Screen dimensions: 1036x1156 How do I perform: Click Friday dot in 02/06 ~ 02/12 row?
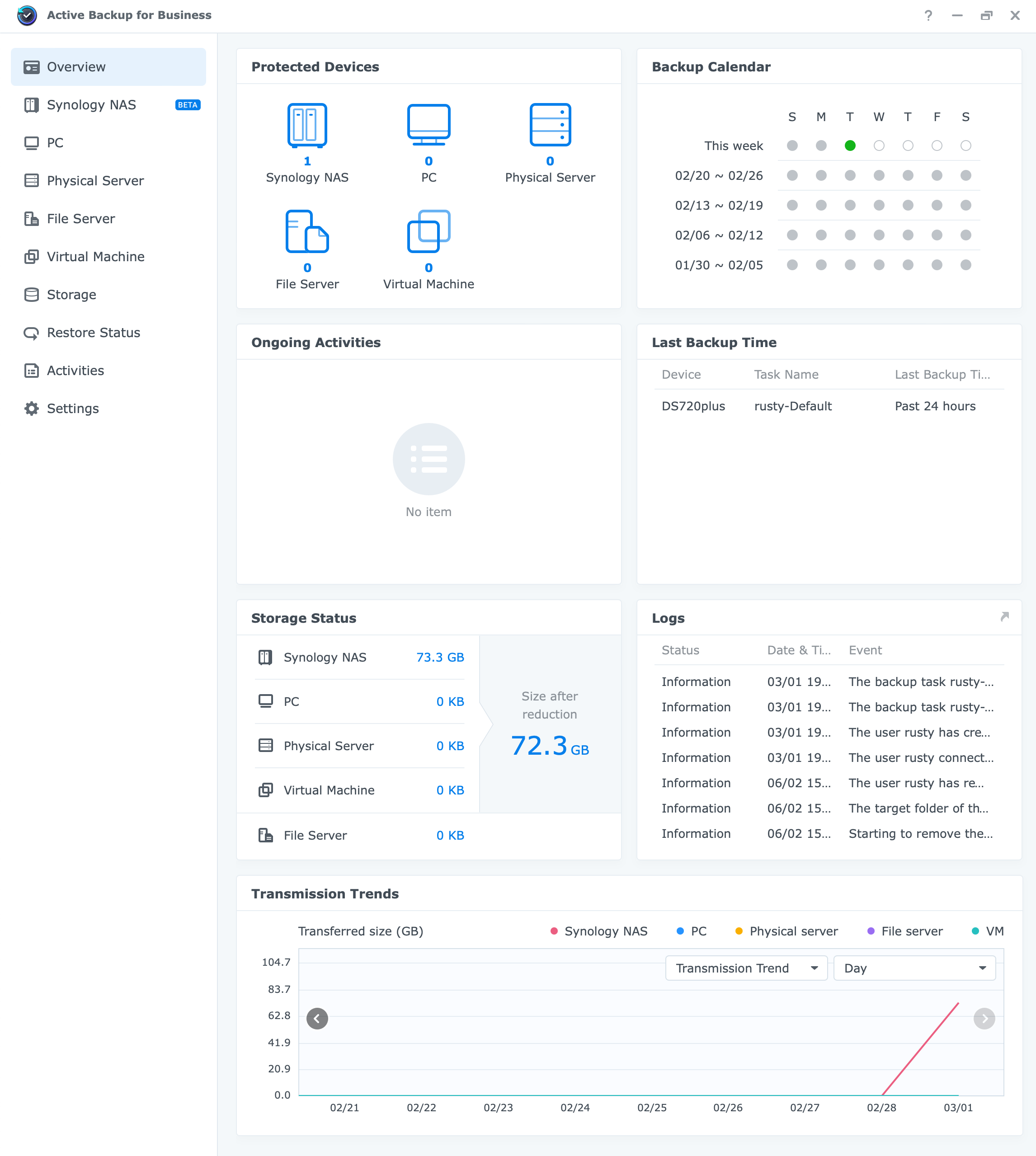coord(937,235)
